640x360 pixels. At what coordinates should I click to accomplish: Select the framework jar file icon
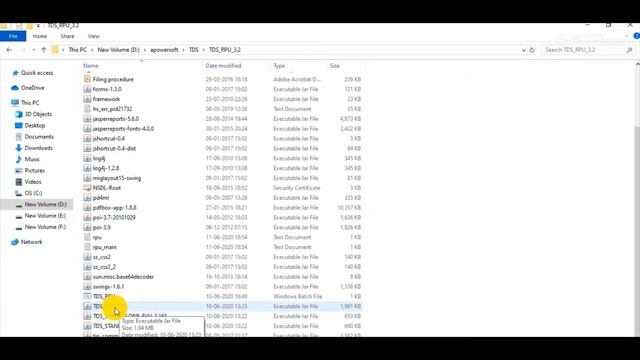click(x=87, y=99)
